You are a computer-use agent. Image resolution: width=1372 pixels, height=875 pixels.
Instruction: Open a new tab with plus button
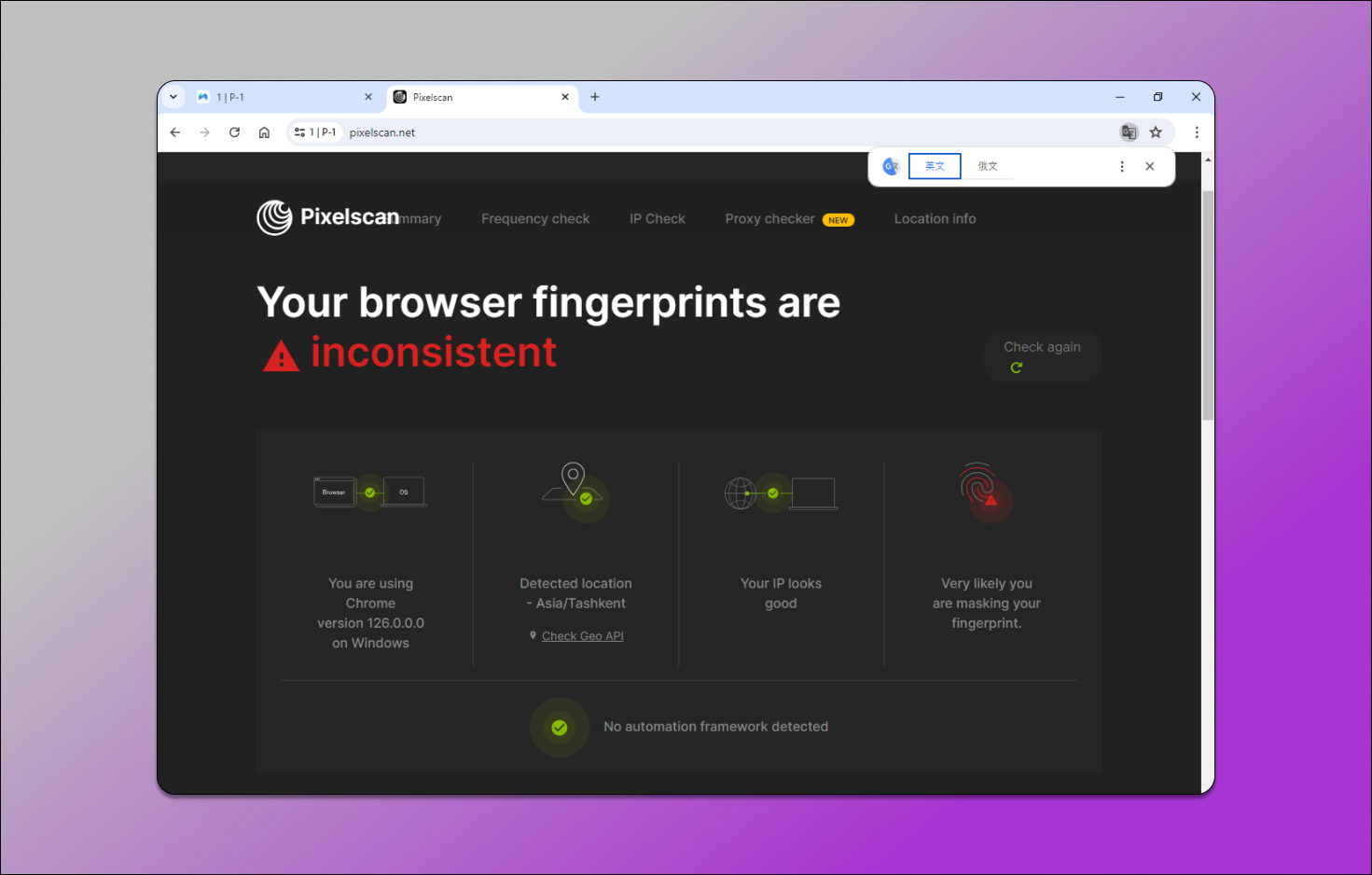coord(595,97)
